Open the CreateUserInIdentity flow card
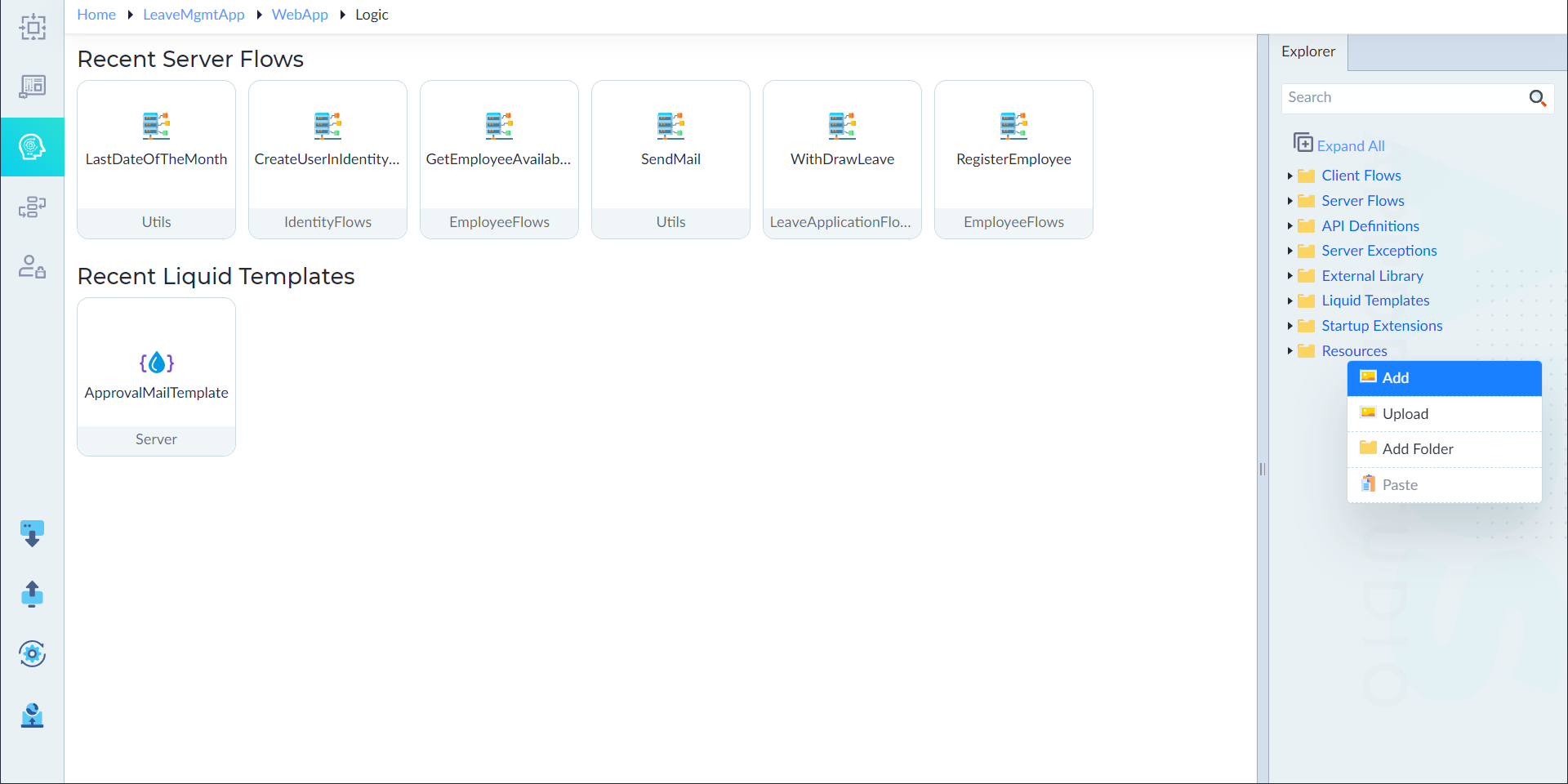This screenshot has width=1568, height=784. (x=327, y=159)
